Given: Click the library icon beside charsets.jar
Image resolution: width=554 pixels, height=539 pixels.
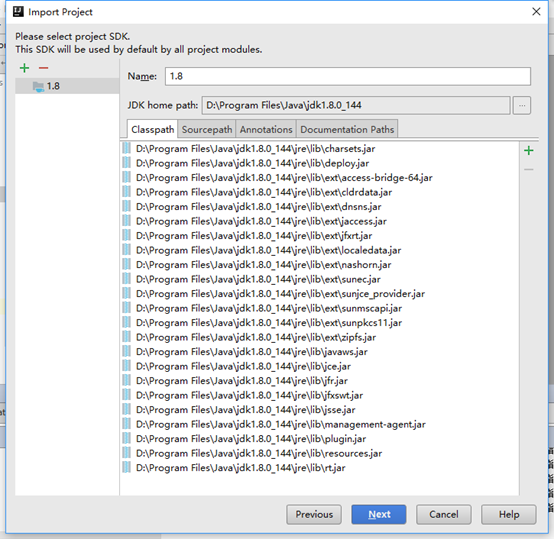Looking at the screenshot, I should pyautogui.click(x=126, y=148).
